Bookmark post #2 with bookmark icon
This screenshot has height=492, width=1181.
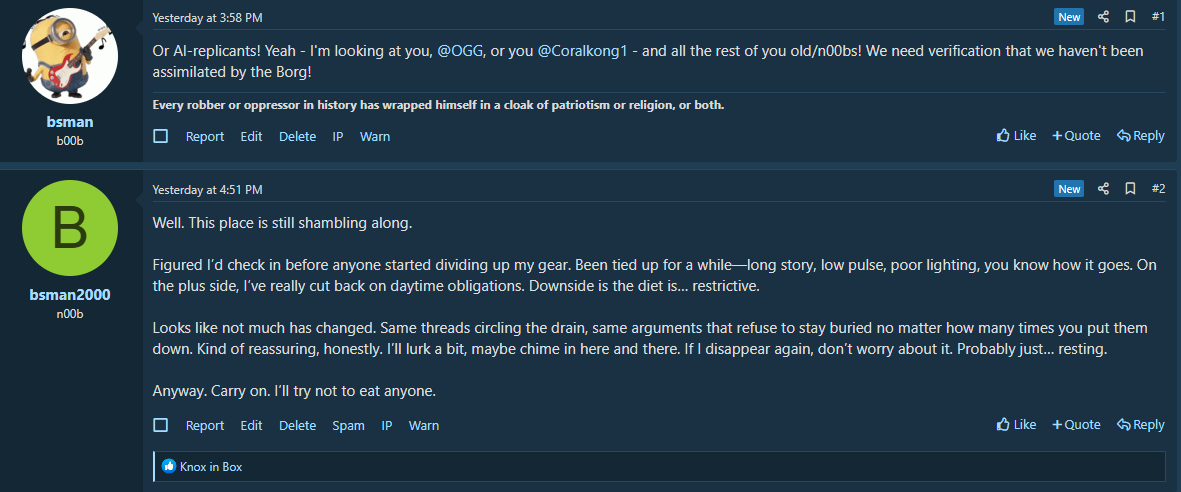click(1130, 188)
